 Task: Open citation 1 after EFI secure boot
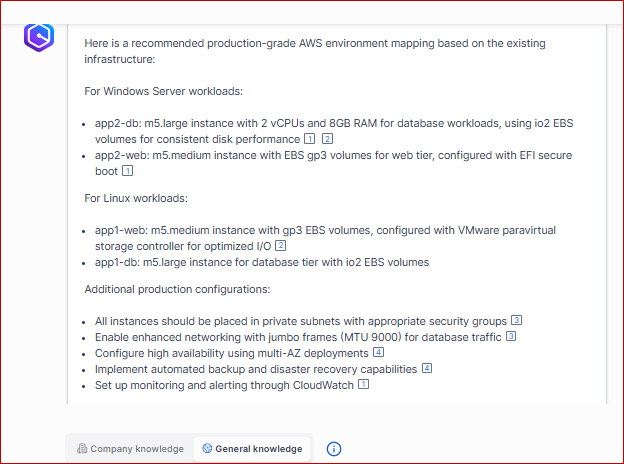pyautogui.click(x=127, y=171)
